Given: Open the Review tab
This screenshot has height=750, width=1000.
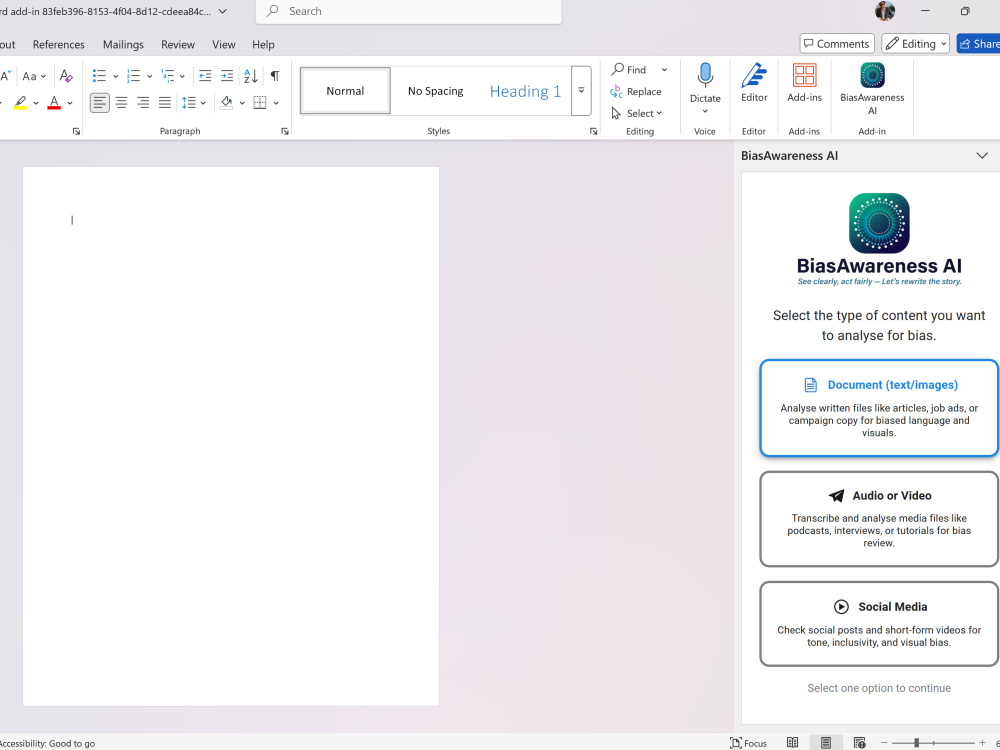Looking at the screenshot, I should 178,45.
